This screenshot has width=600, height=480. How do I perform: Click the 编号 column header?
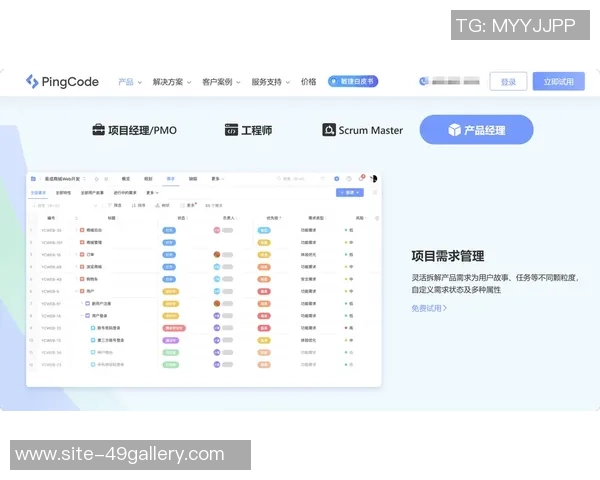click(51, 218)
